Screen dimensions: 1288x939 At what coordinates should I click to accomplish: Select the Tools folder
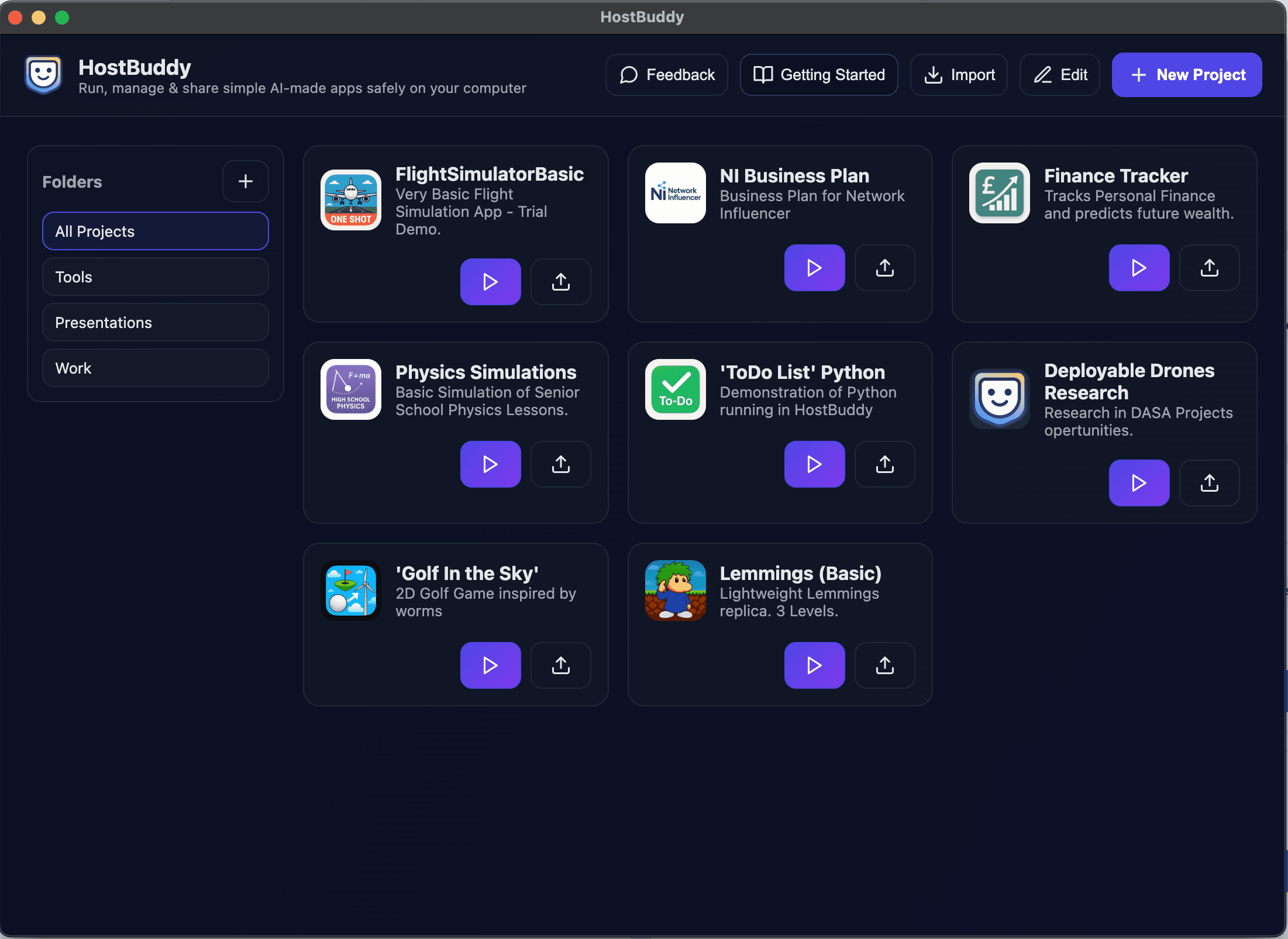[x=155, y=277]
